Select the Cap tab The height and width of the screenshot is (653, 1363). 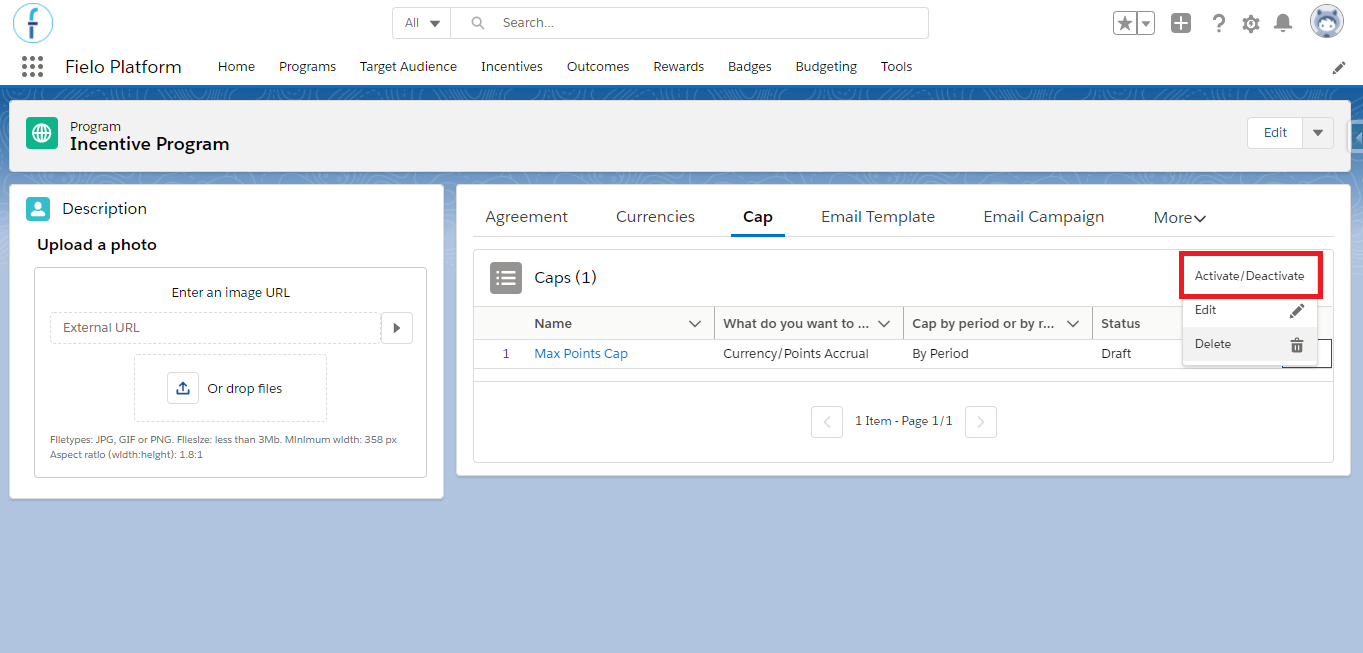(x=757, y=216)
